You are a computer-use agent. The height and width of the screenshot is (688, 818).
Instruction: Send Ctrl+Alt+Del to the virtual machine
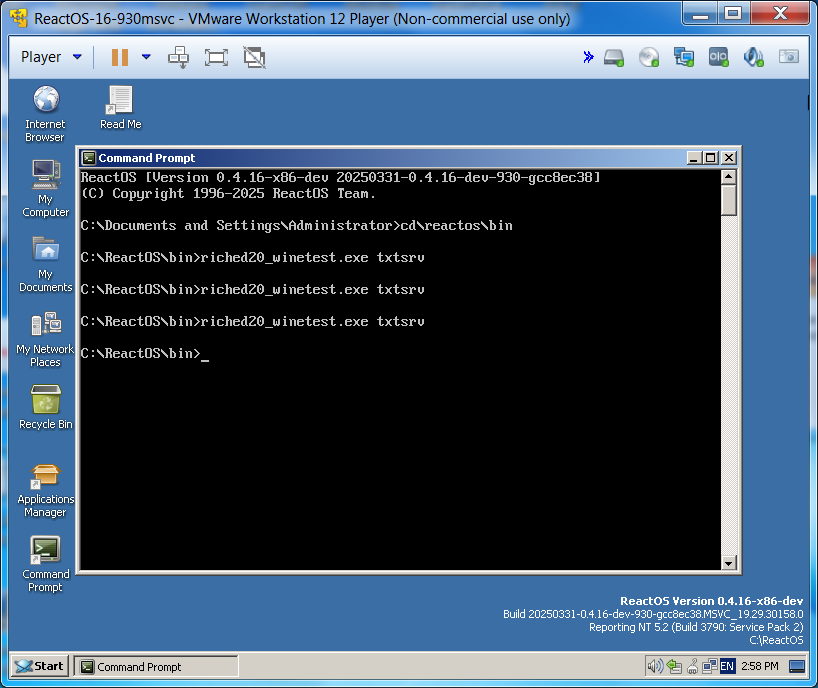point(178,57)
